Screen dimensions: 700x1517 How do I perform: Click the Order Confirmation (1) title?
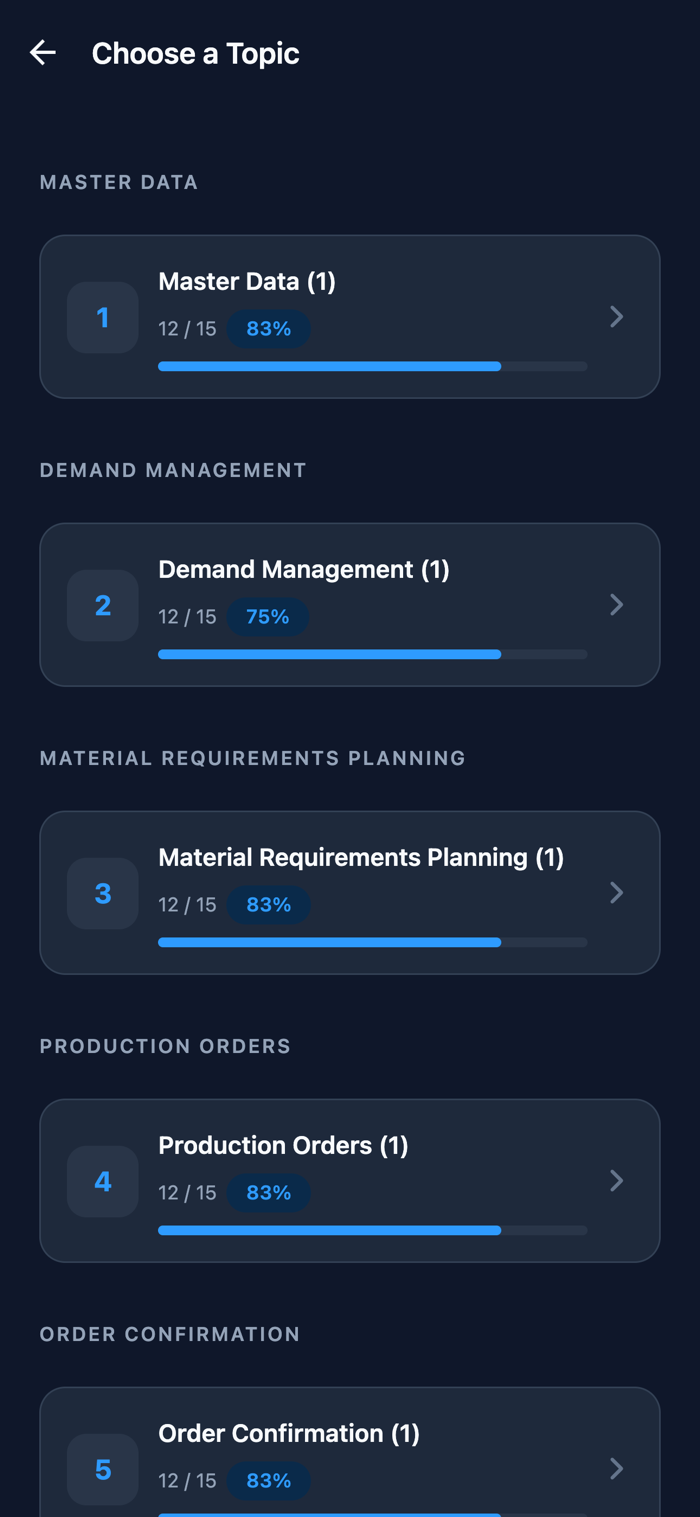289,1434
